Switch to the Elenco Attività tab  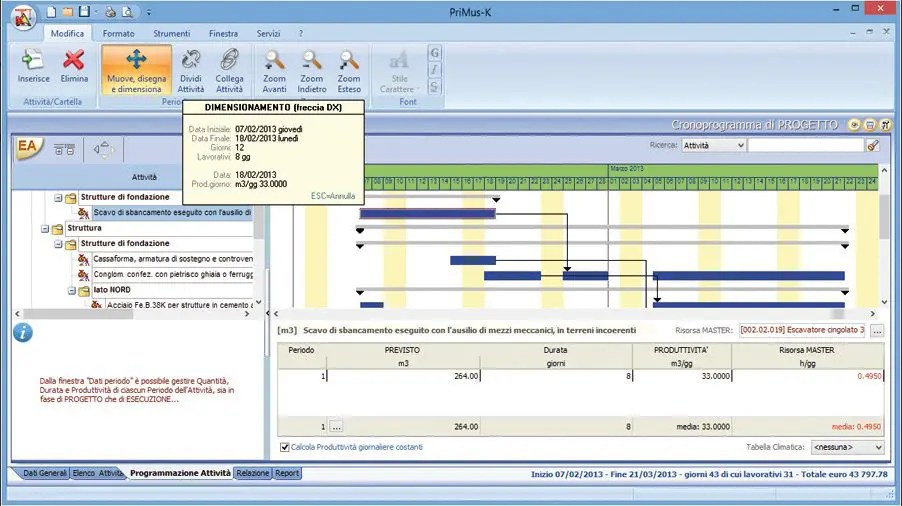[x=97, y=473]
